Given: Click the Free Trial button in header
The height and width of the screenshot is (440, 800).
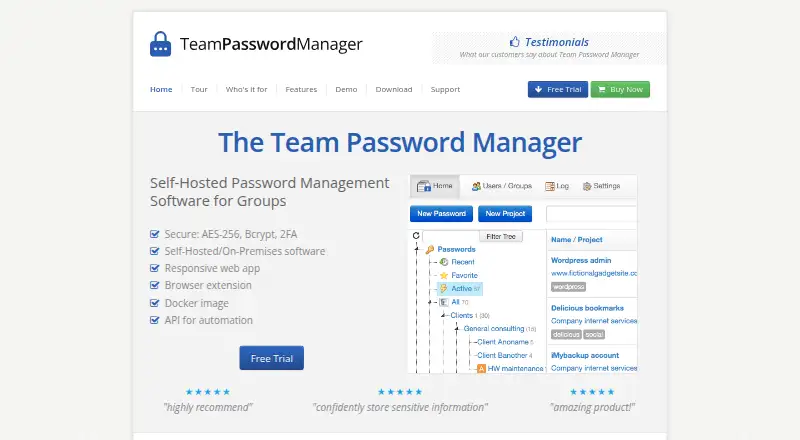Looking at the screenshot, I should point(558,89).
